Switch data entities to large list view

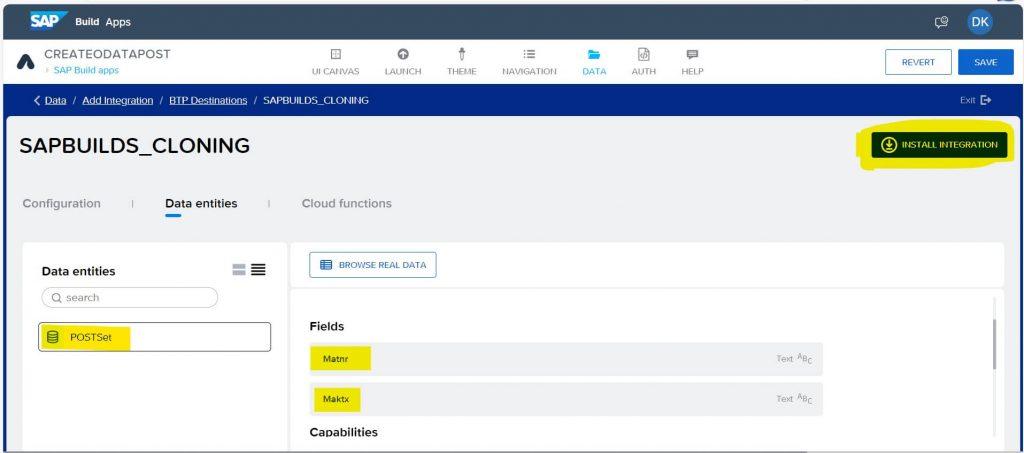pos(239,270)
